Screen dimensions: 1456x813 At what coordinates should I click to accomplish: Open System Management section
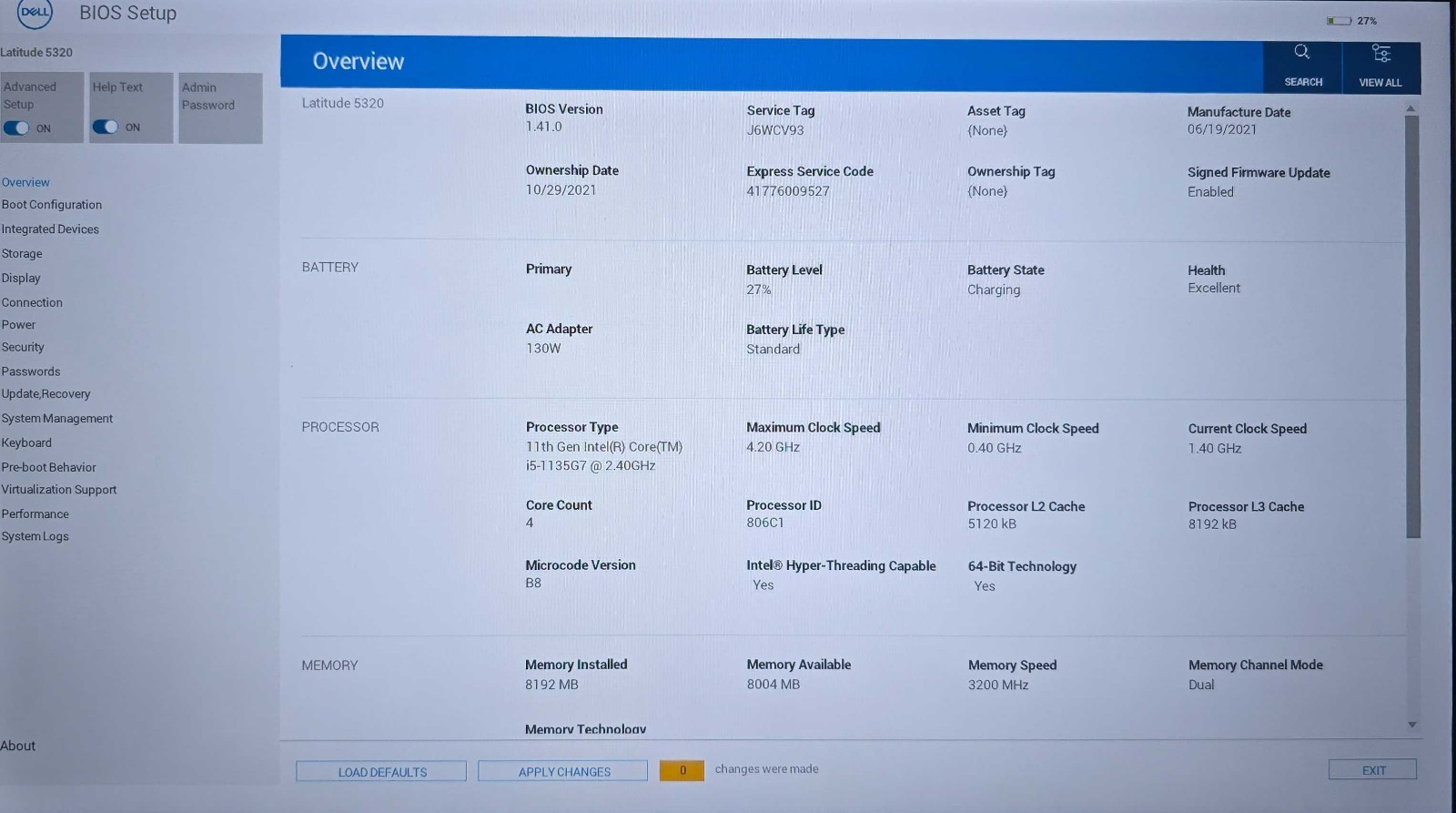click(x=57, y=419)
